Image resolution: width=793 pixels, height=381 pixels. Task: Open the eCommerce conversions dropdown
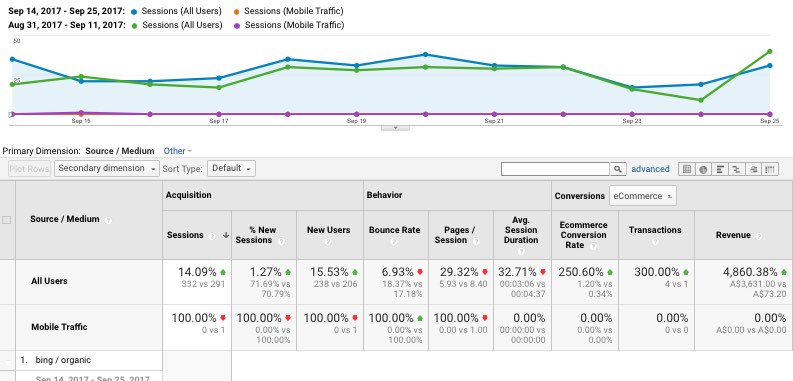pos(642,196)
